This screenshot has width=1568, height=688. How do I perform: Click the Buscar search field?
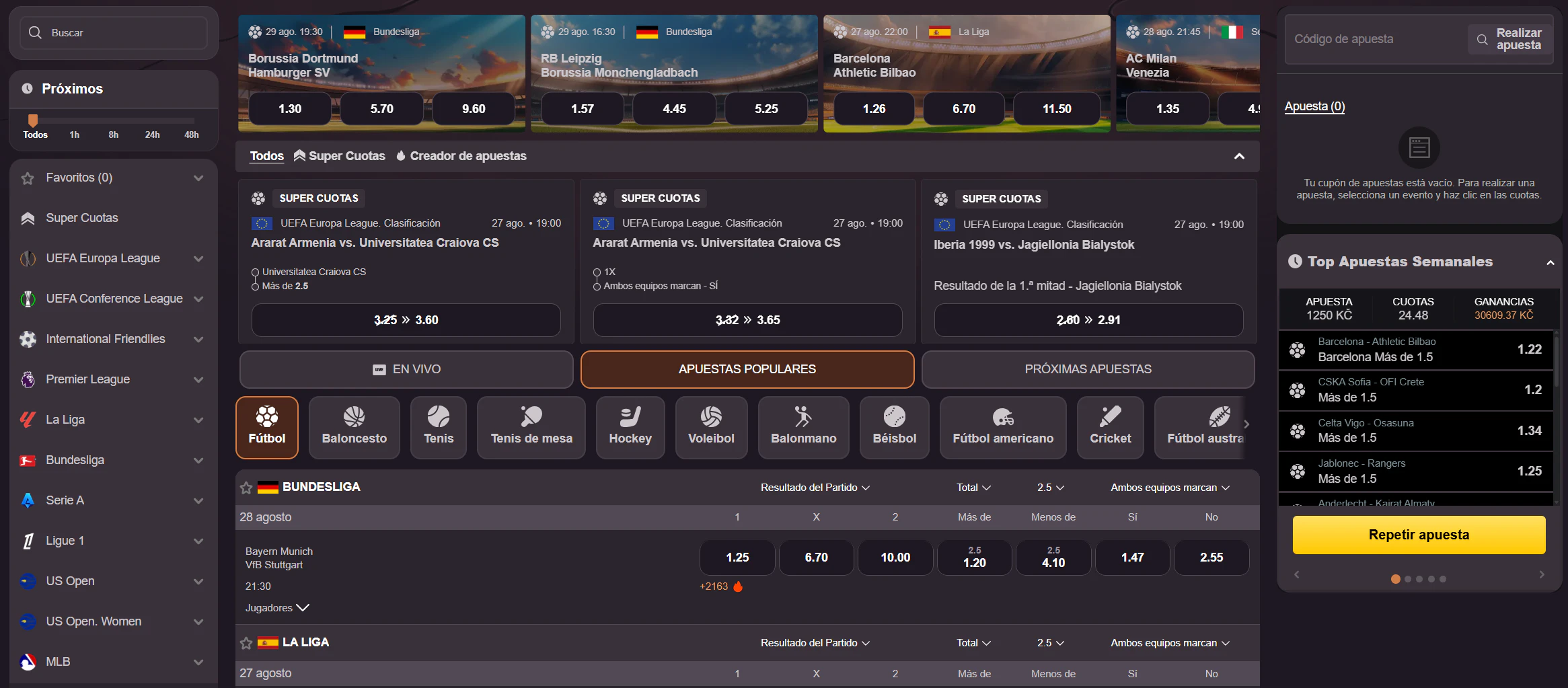(x=114, y=32)
